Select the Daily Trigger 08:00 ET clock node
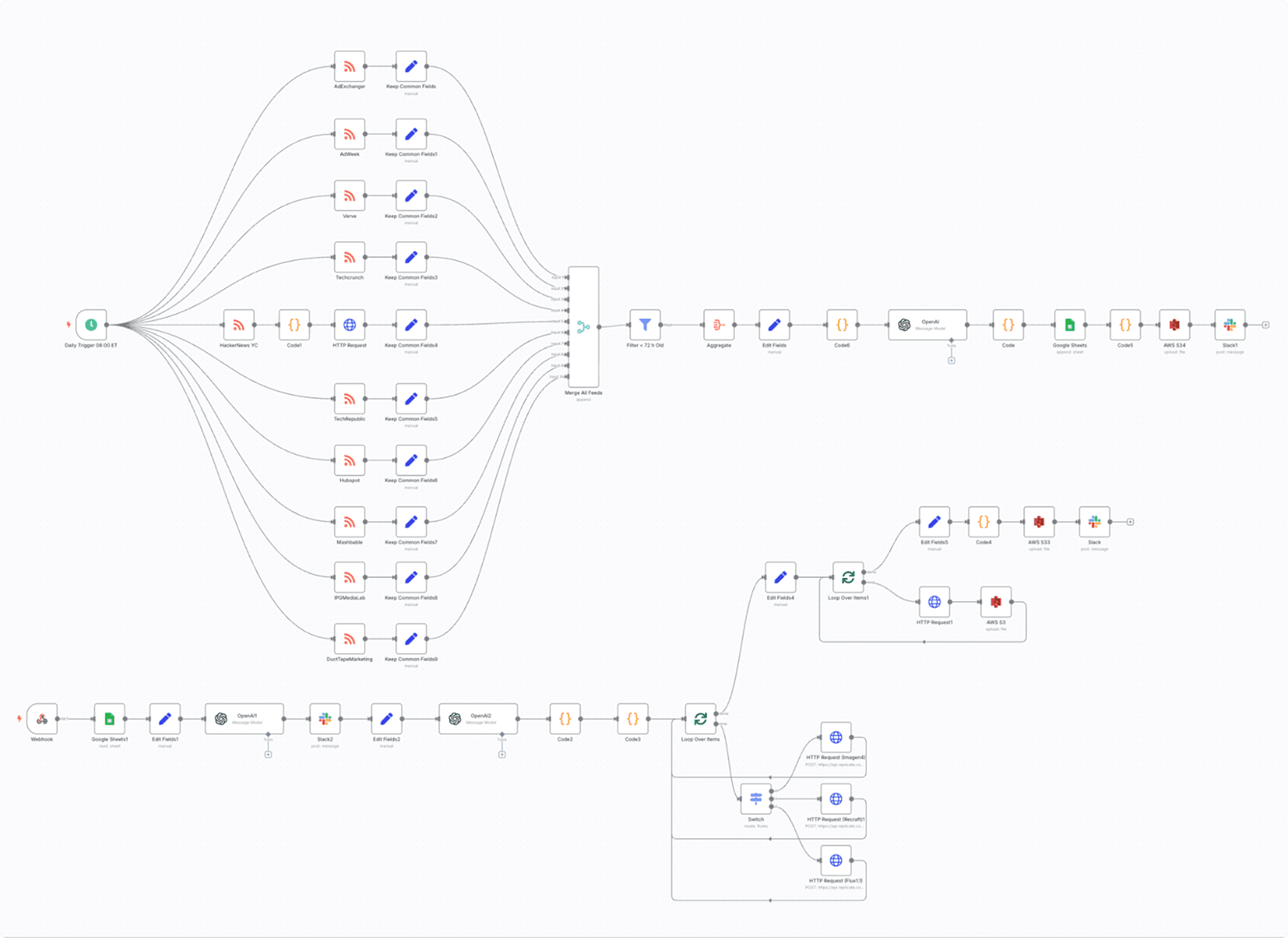 coord(91,325)
